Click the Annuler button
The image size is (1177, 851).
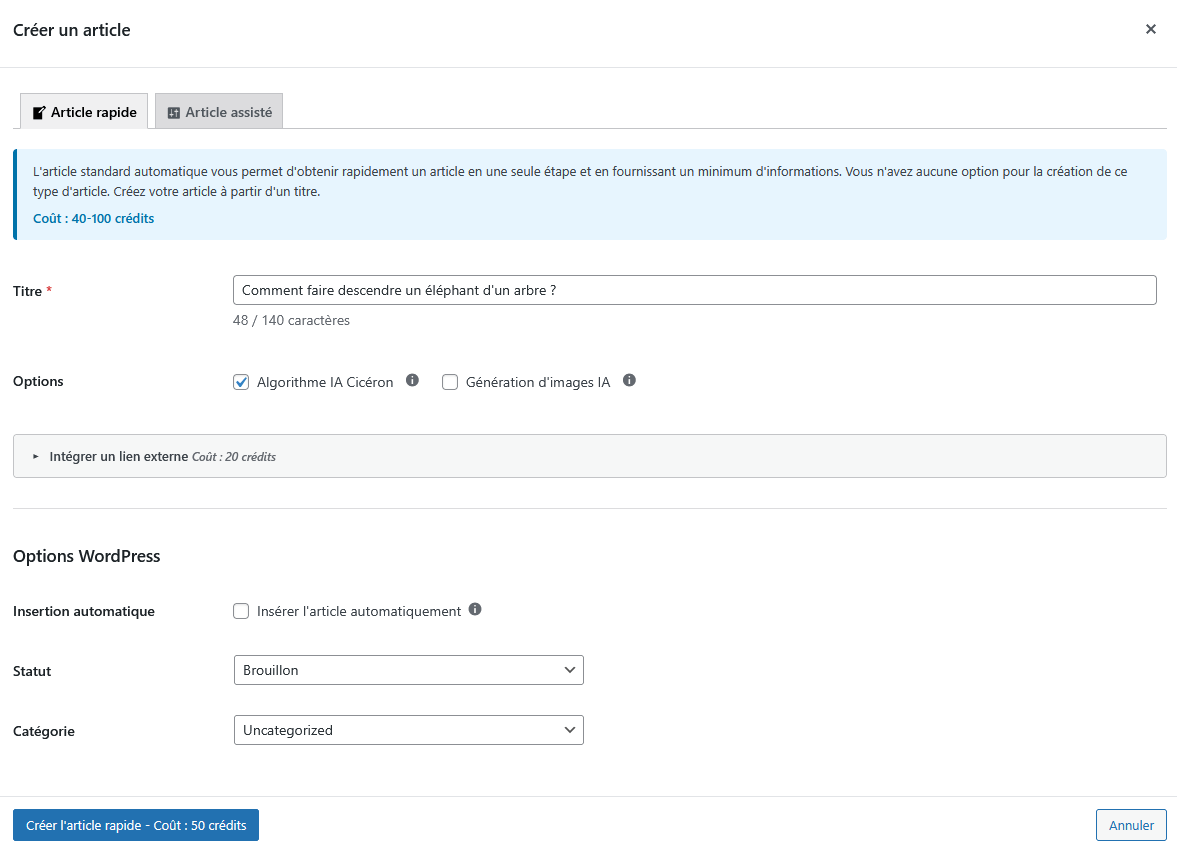pyautogui.click(x=1130, y=824)
